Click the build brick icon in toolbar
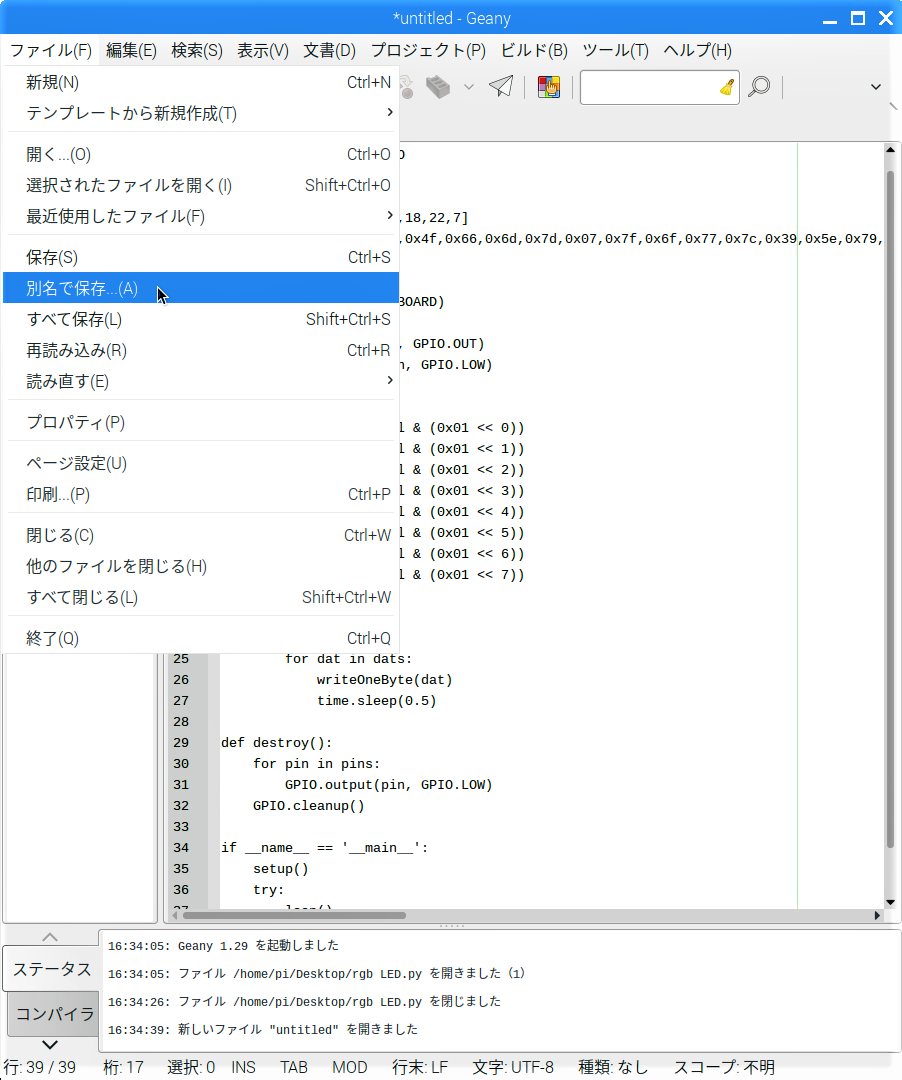Screen dimensions: 902x1080 437,87
